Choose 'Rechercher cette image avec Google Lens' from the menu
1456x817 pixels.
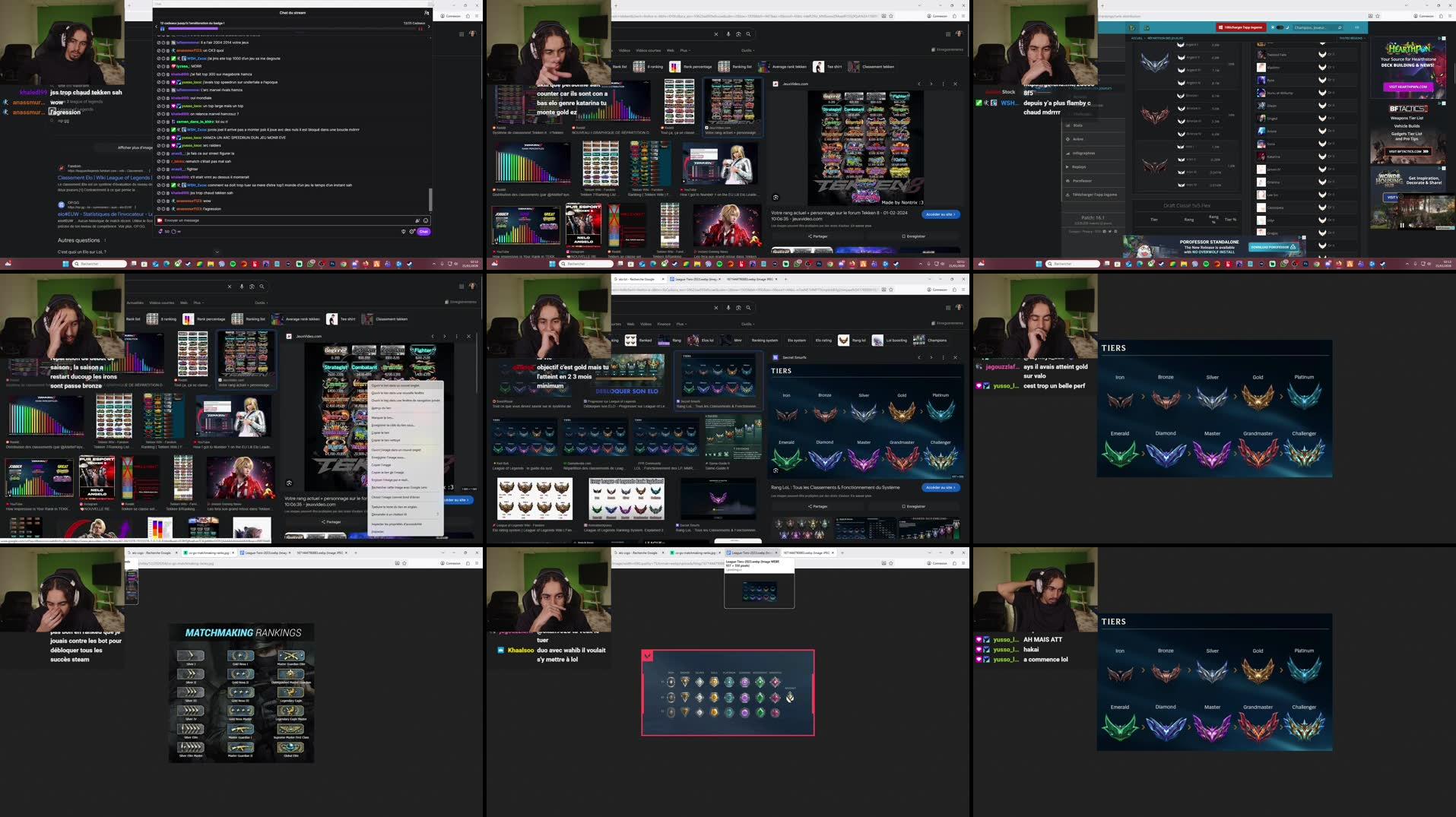(399, 487)
